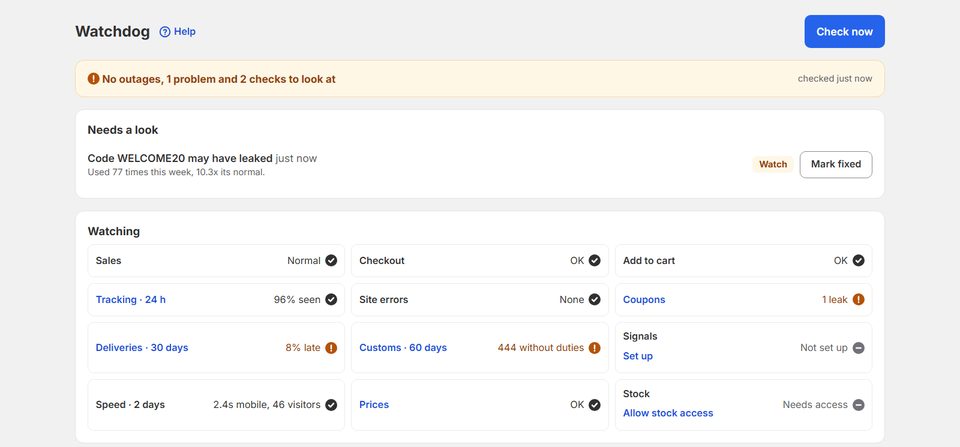960x447 pixels.
Task: Click the checkmark icon in Prices row
Action: pyautogui.click(x=594, y=405)
